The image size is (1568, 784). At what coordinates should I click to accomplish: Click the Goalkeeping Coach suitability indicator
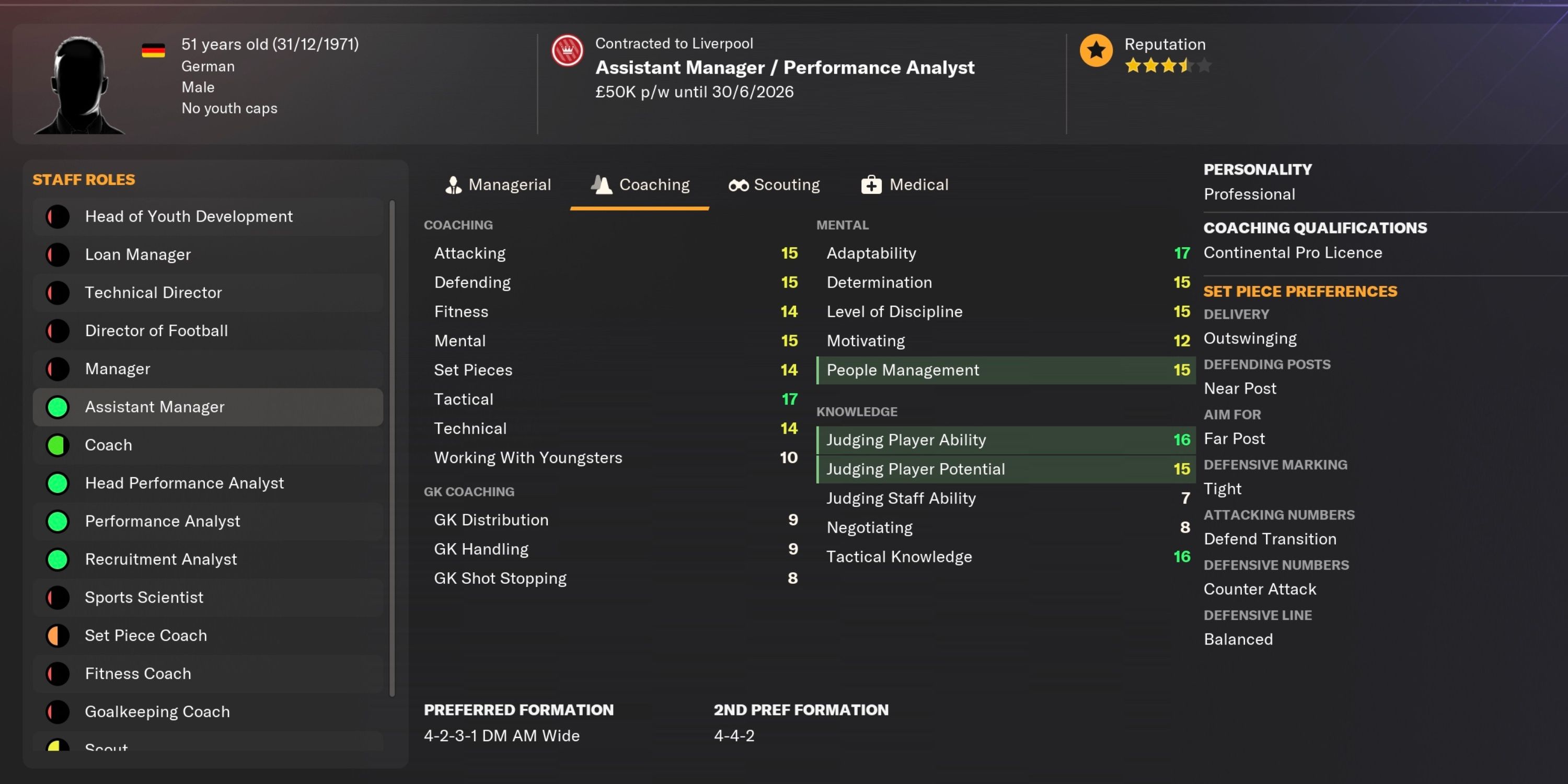58,711
